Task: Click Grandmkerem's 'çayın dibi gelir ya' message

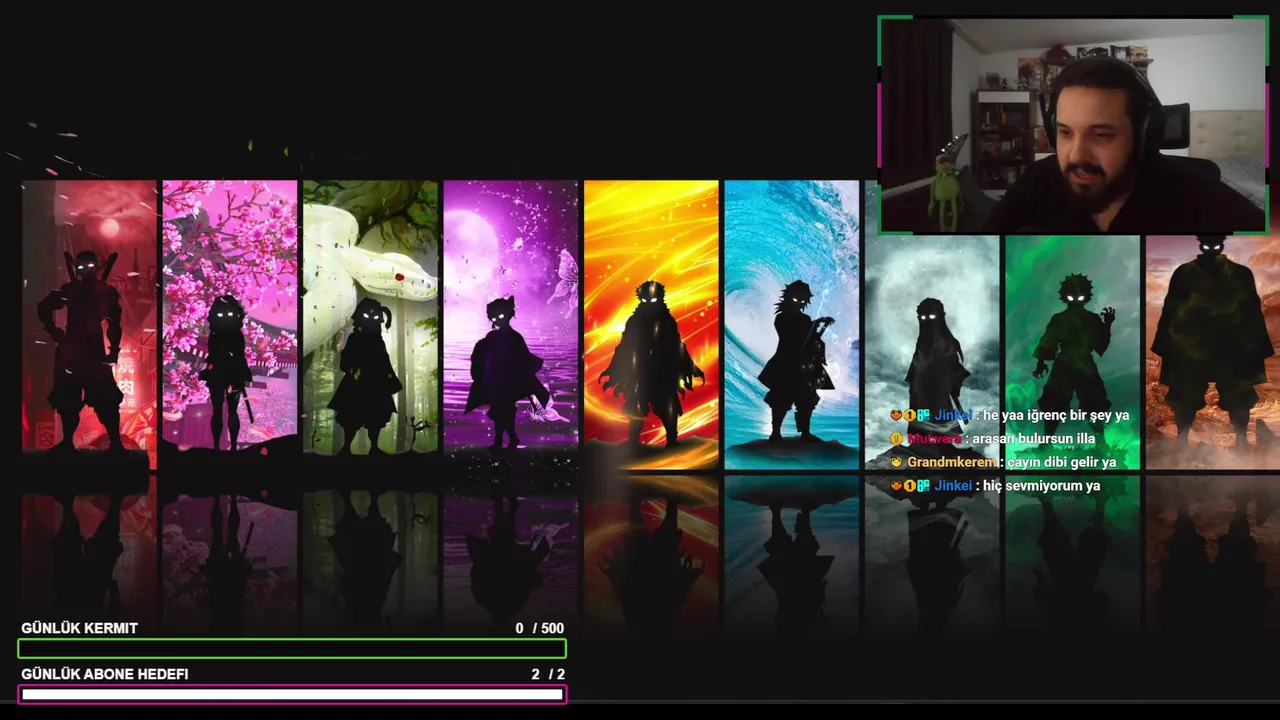Action: (x=1061, y=462)
